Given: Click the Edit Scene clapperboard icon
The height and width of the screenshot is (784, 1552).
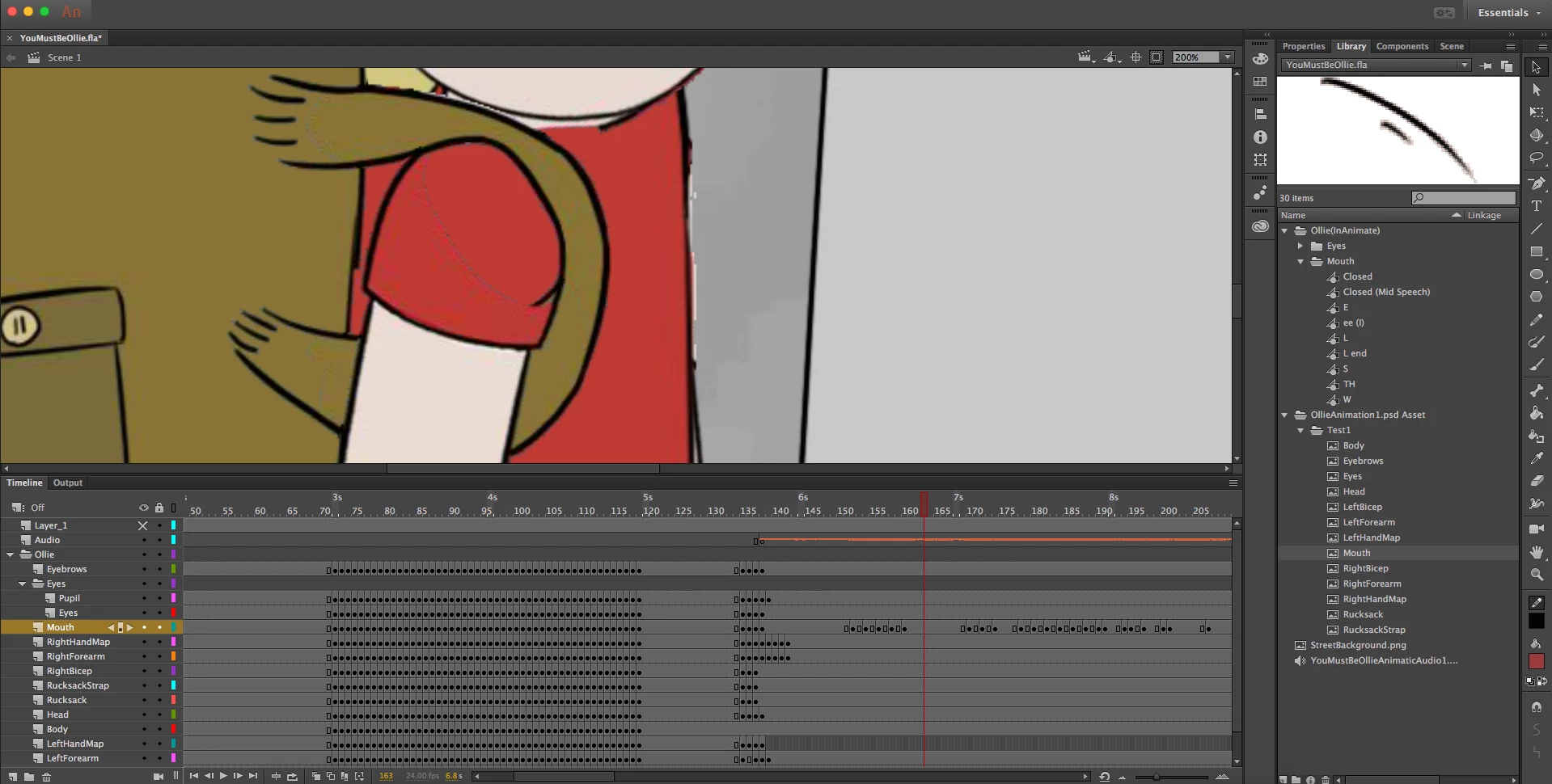Looking at the screenshot, I should point(1086,57).
